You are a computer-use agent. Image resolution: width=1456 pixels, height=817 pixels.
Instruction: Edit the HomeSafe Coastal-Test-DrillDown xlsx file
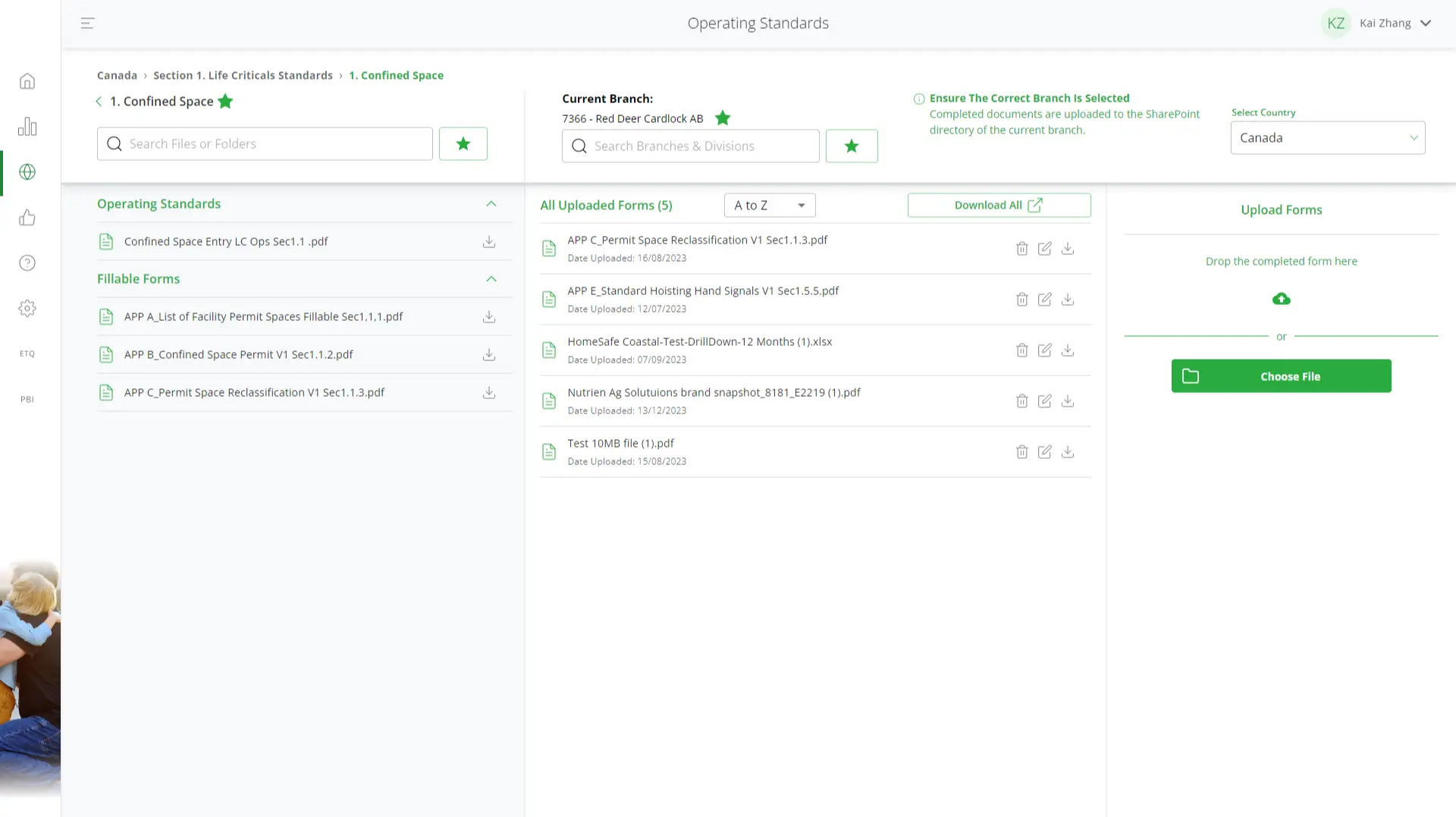pyautogui.click(x=1044, y=350)
